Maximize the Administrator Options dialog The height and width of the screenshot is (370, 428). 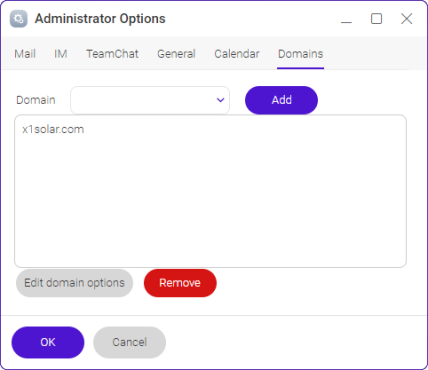(x=376, y=19)
